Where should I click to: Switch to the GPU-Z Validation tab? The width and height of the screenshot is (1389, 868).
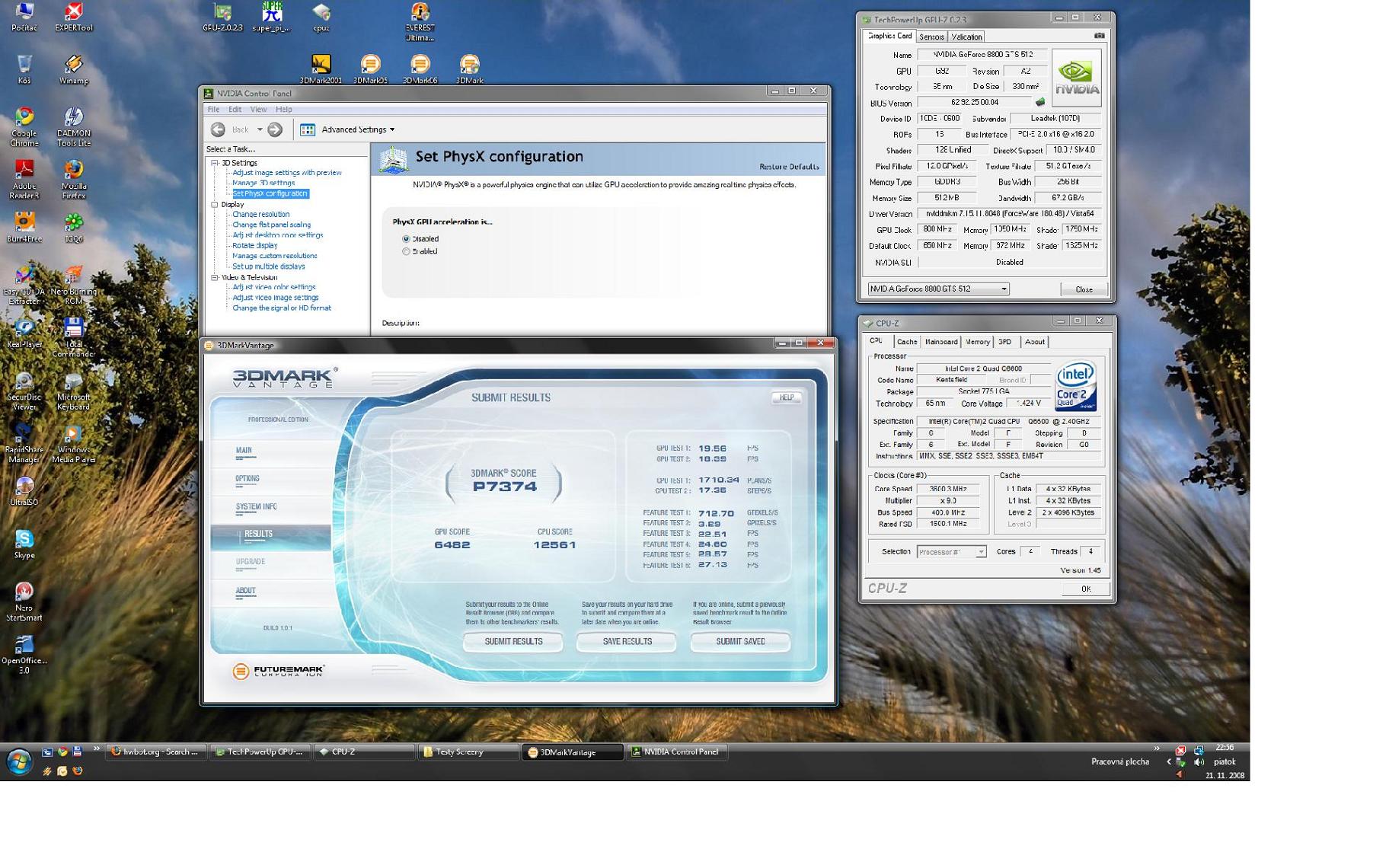click(966, 37)
